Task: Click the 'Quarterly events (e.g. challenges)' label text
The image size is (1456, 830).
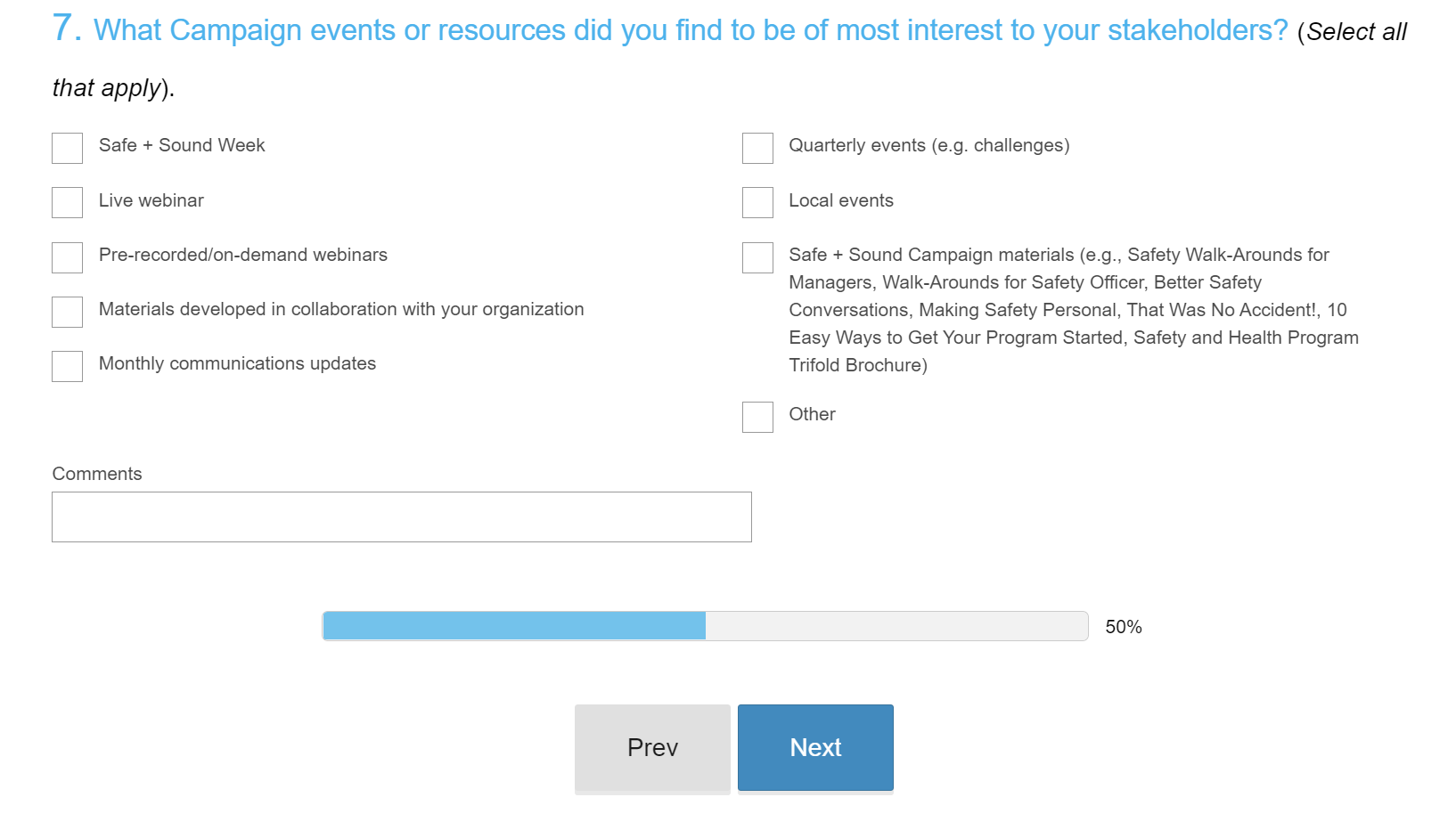Action: tap(928, 145)
